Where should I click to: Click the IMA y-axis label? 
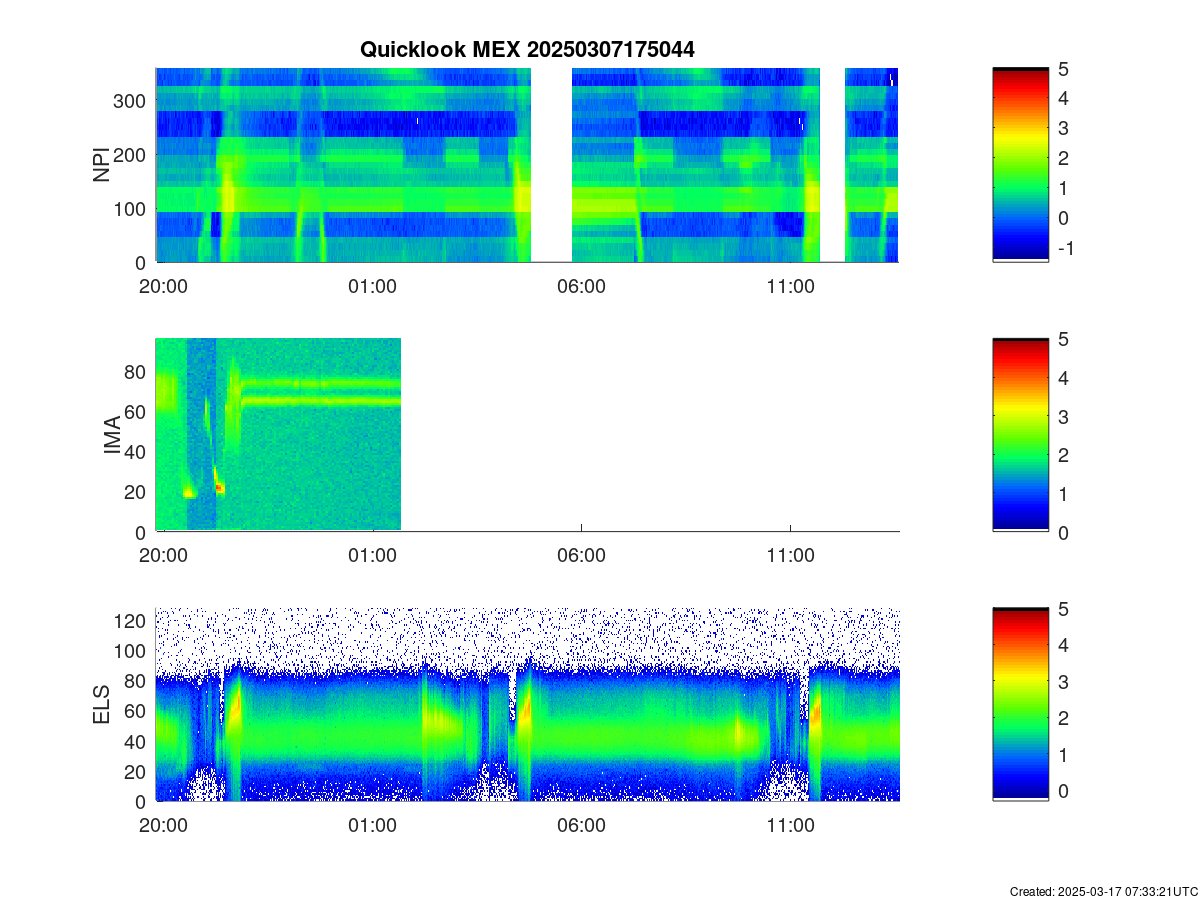tap(112, 437)
